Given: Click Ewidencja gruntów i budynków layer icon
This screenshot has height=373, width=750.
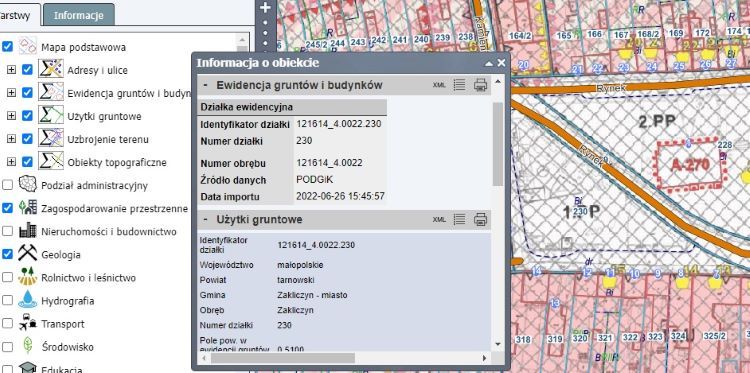Looking at the screenshot, I should [51, 91].
